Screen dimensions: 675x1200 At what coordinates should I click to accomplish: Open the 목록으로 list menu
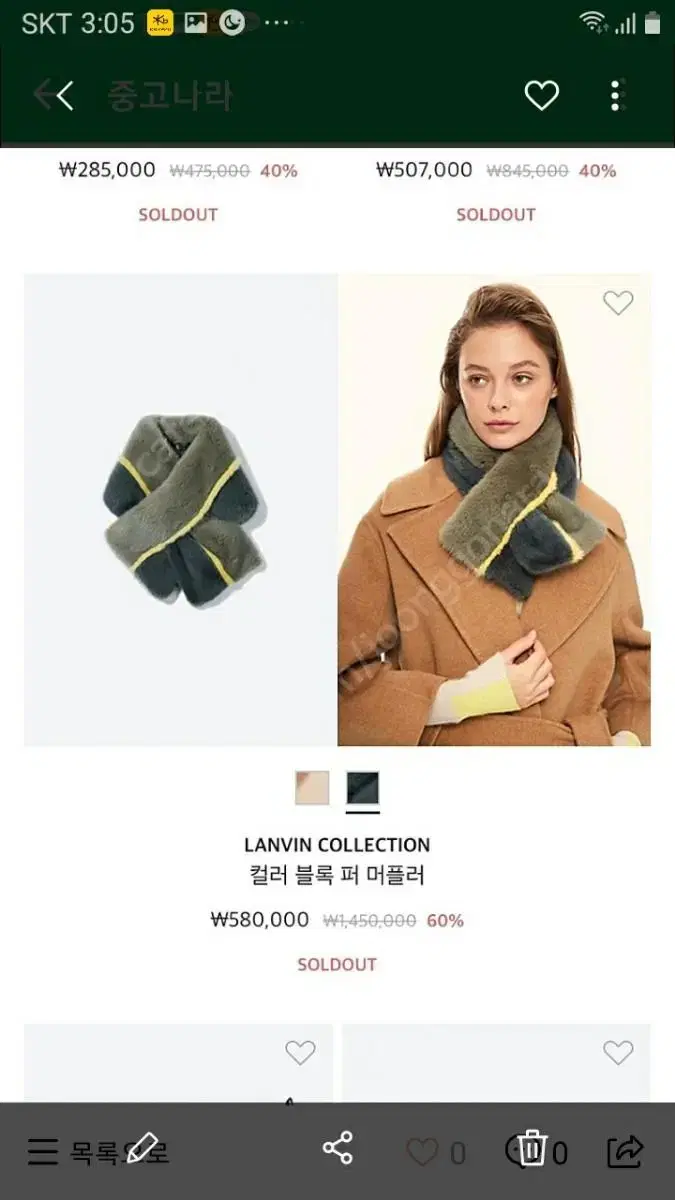click(x=98, y=1152)
